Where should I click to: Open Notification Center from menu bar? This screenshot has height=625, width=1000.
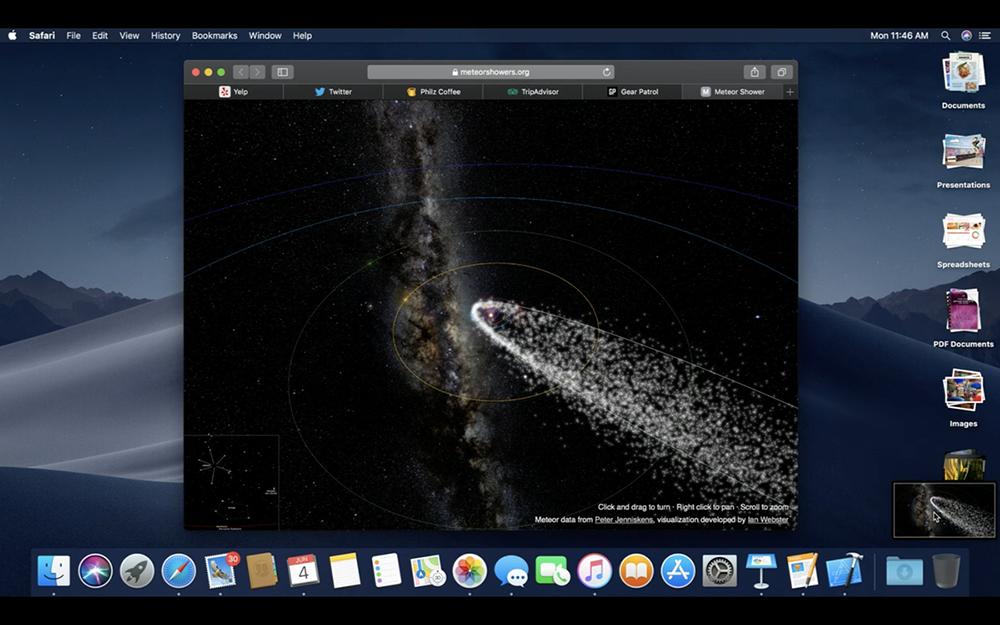[x=985, y=35]
